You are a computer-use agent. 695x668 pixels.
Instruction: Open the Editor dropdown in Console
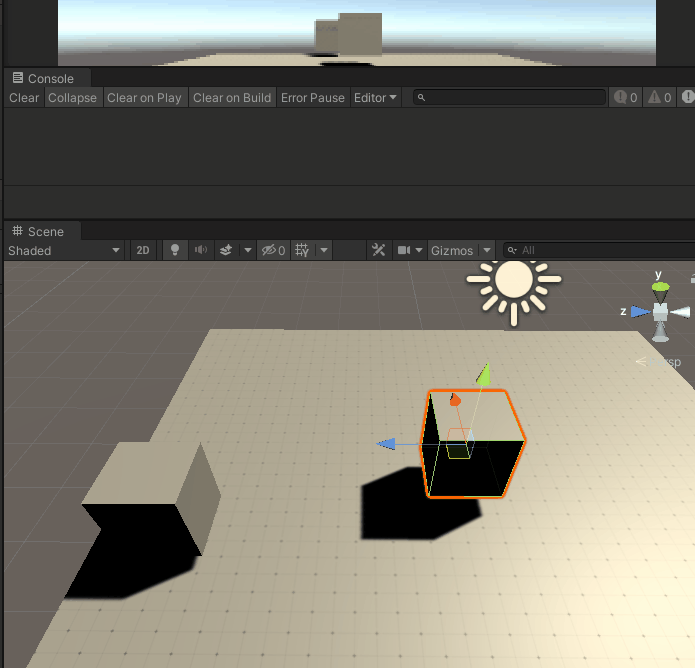coord(375,98)
